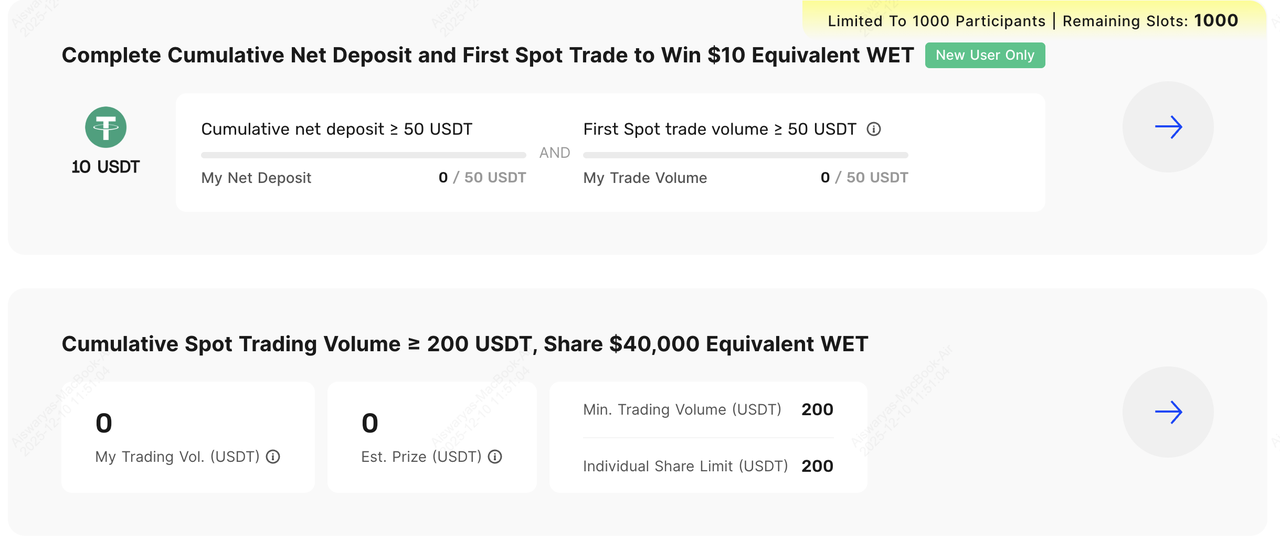This screenshot has height=541, width=1280.
Task: Click the Min. Trading Volume row
Action: point(707,410)
